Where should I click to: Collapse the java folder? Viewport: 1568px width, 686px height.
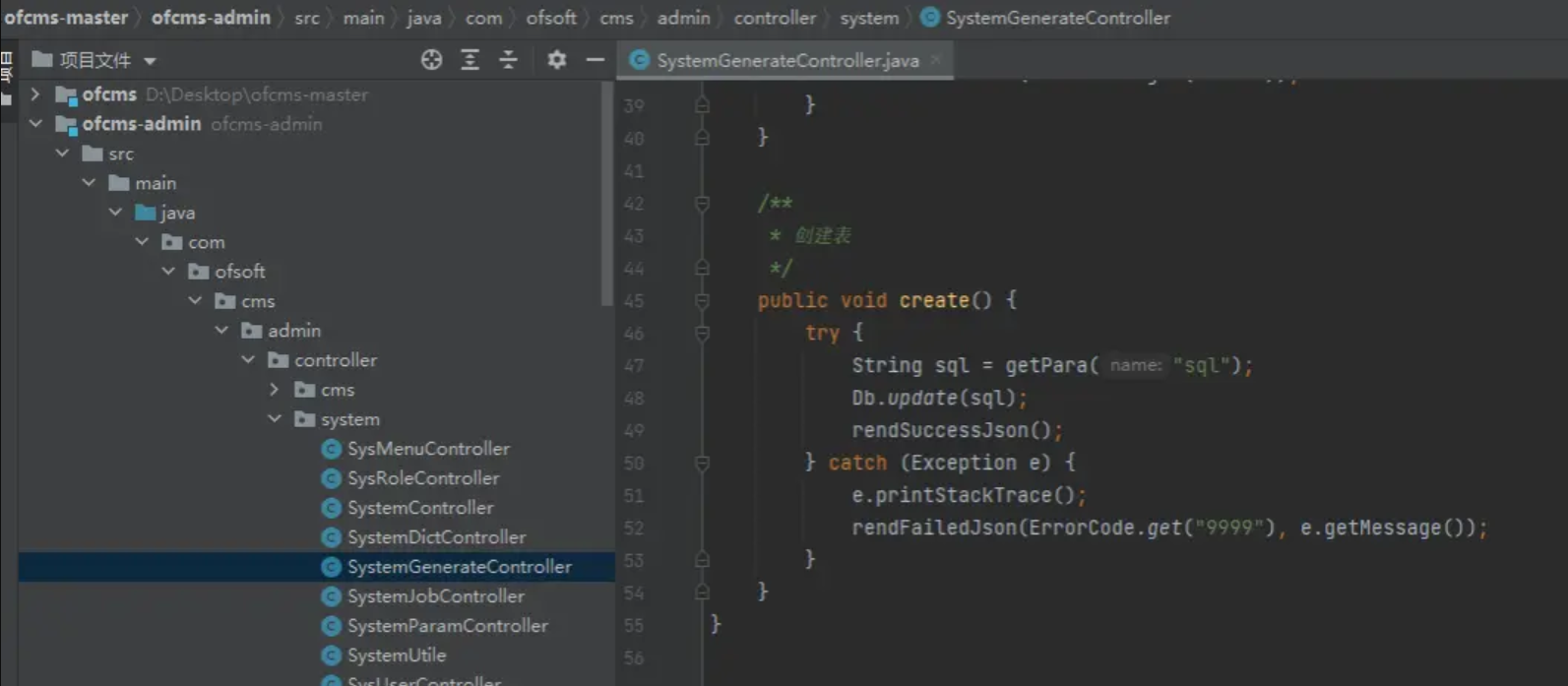point(115,213)
